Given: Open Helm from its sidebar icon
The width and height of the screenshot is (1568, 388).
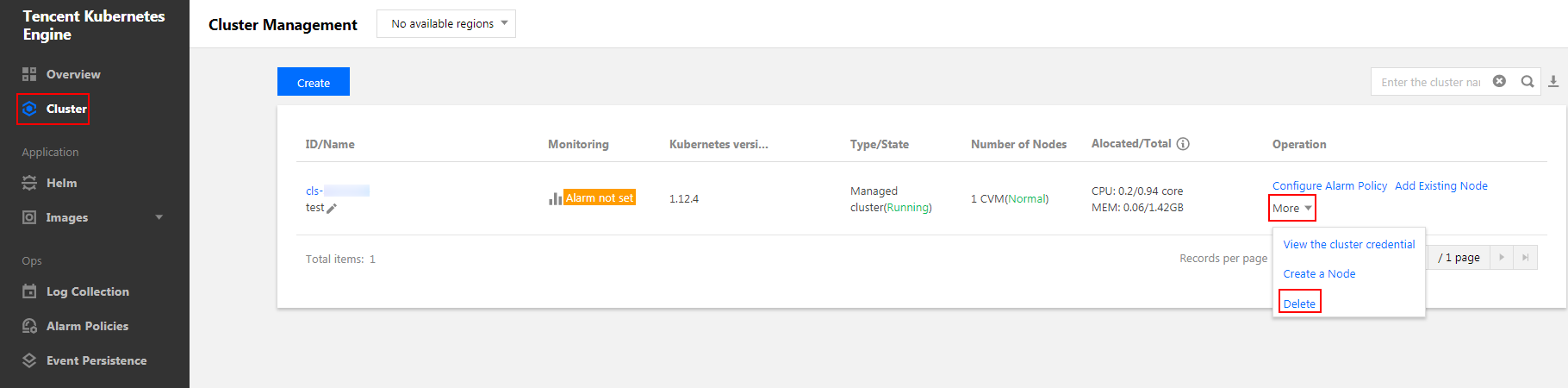Looking at the screenshot, I should [x=29, y=183].
